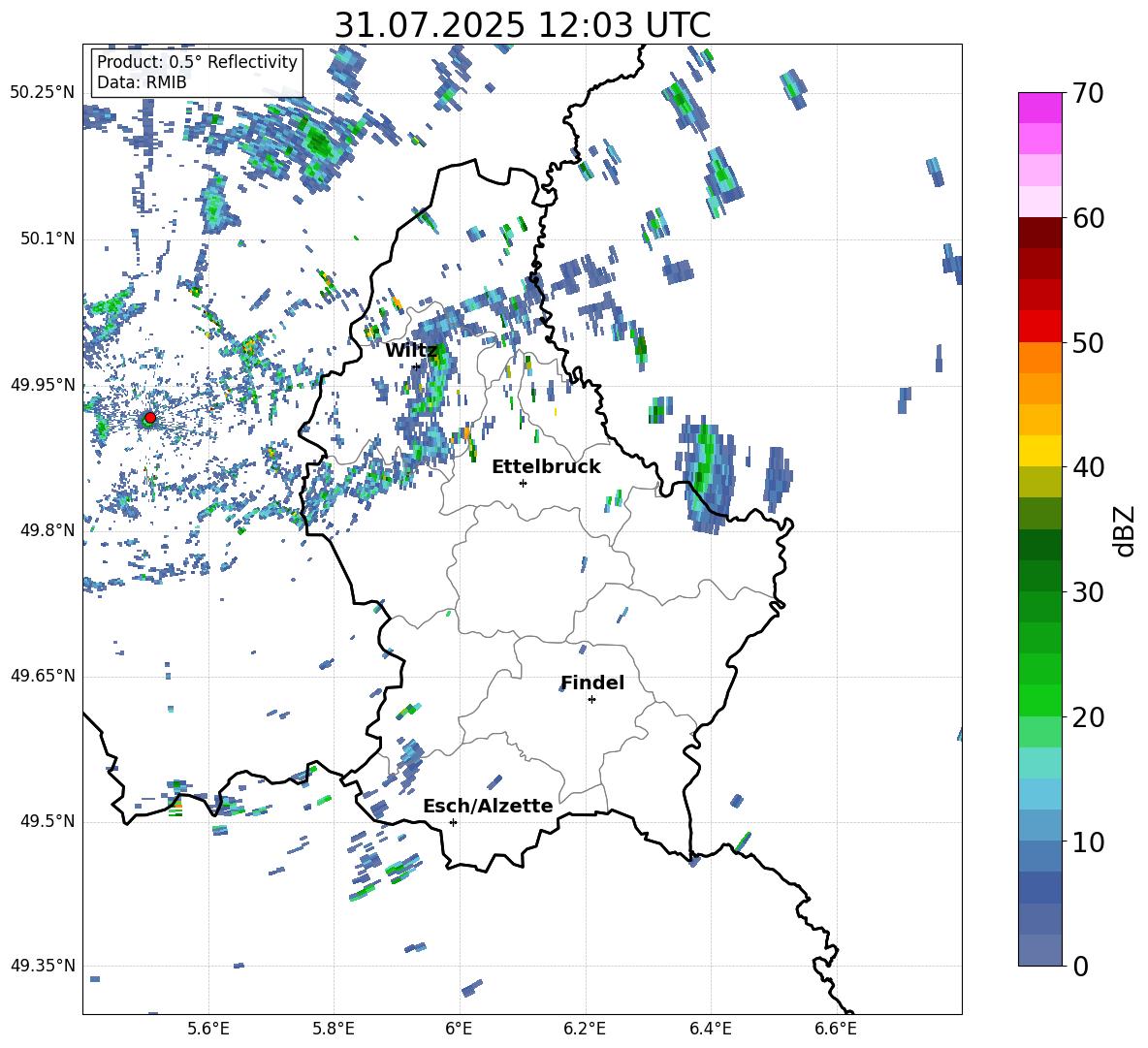Click the 70 colorbar tick label
Viewport: 1148px width, 1048px height.
coord(1088,93)
